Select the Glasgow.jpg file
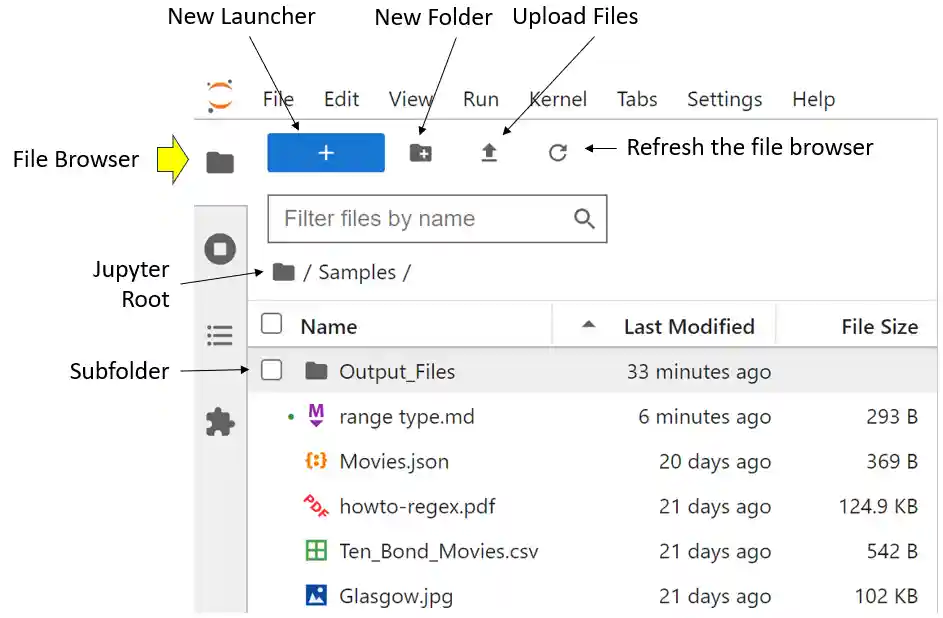The height and width of the screenshot is (618, 943). [x=394, y=596]
